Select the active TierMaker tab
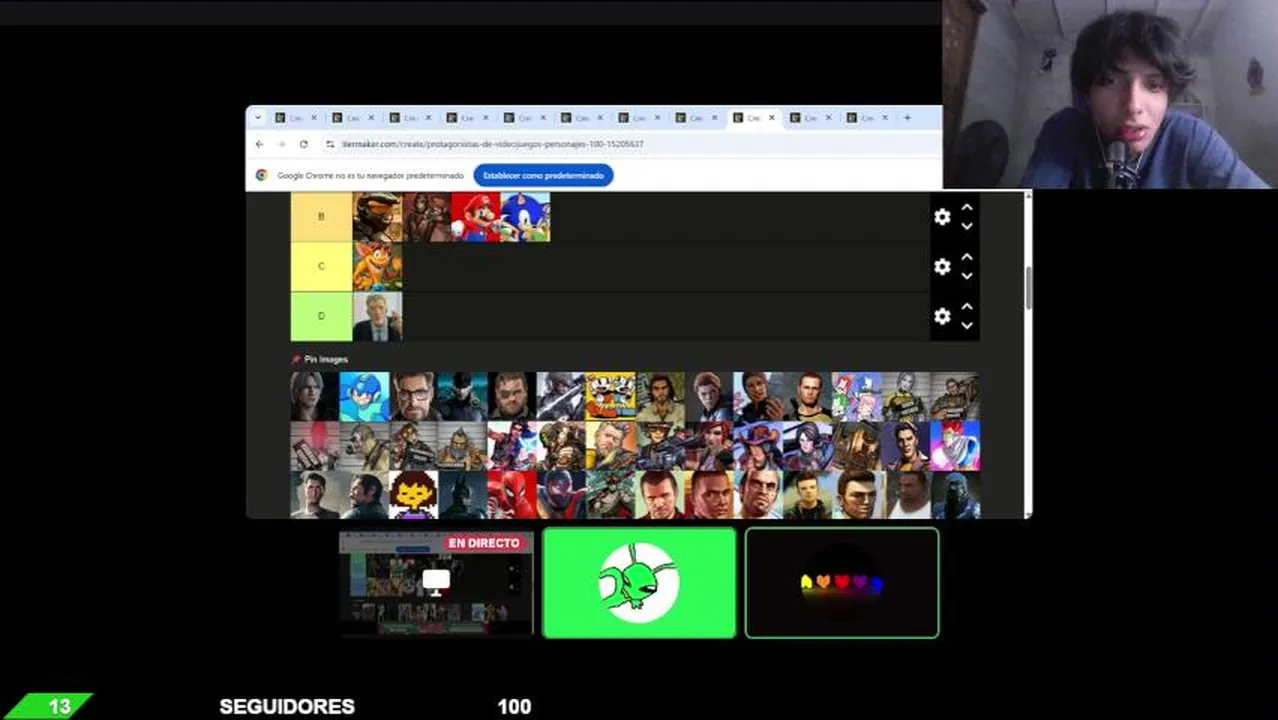 click(x=754, y=118)
